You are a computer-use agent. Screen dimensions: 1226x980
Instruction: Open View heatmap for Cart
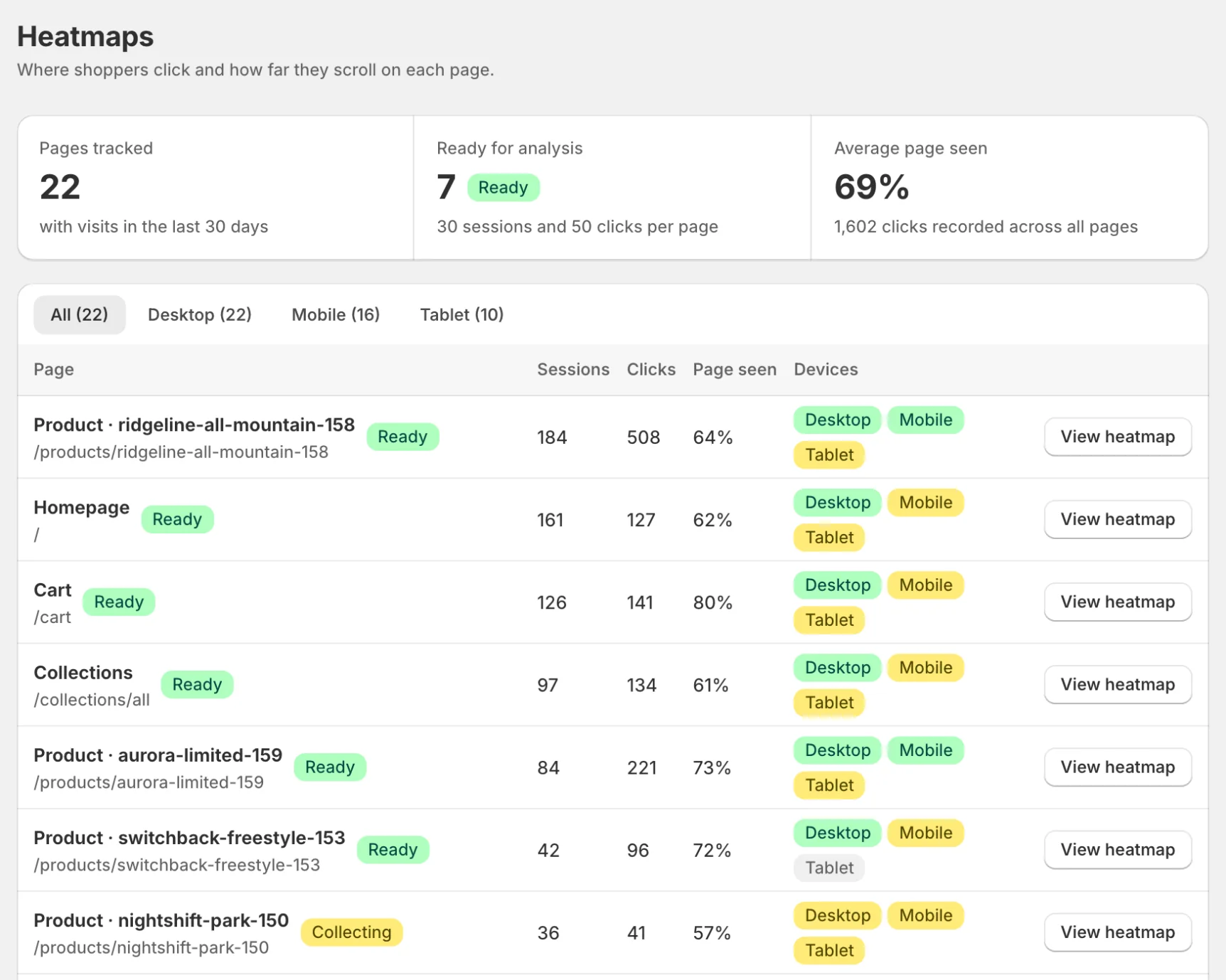coord(1117,602)
